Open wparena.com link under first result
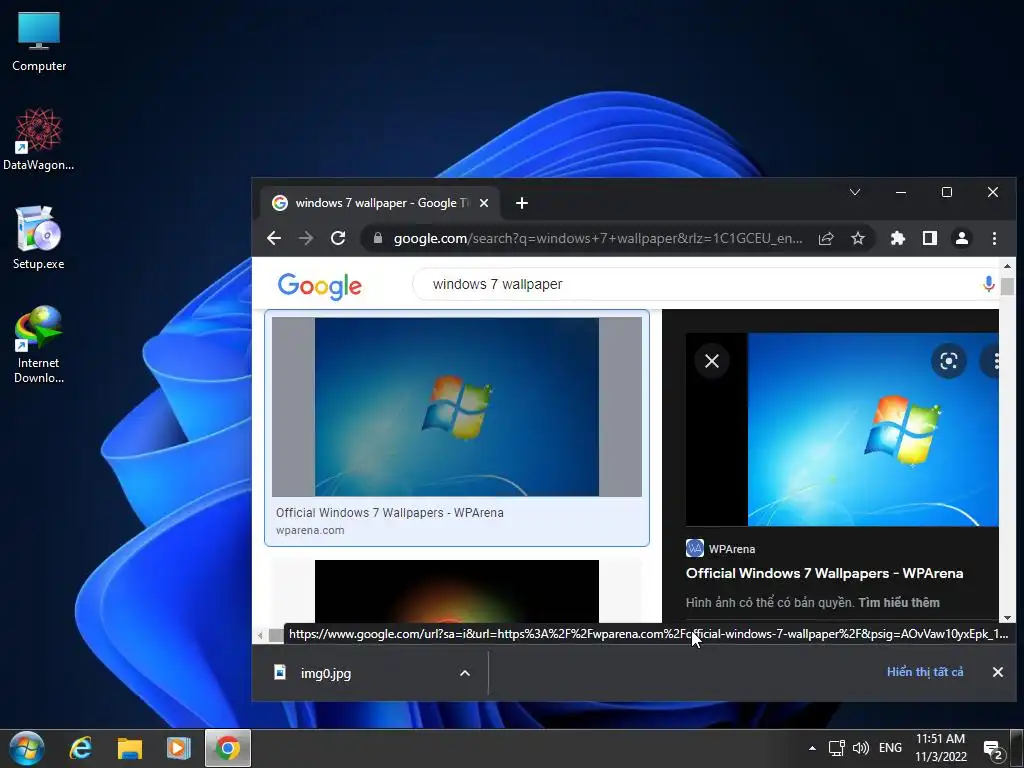This screenshot has width=1024, height=768. pyautogui.click(x=310, y=530)
